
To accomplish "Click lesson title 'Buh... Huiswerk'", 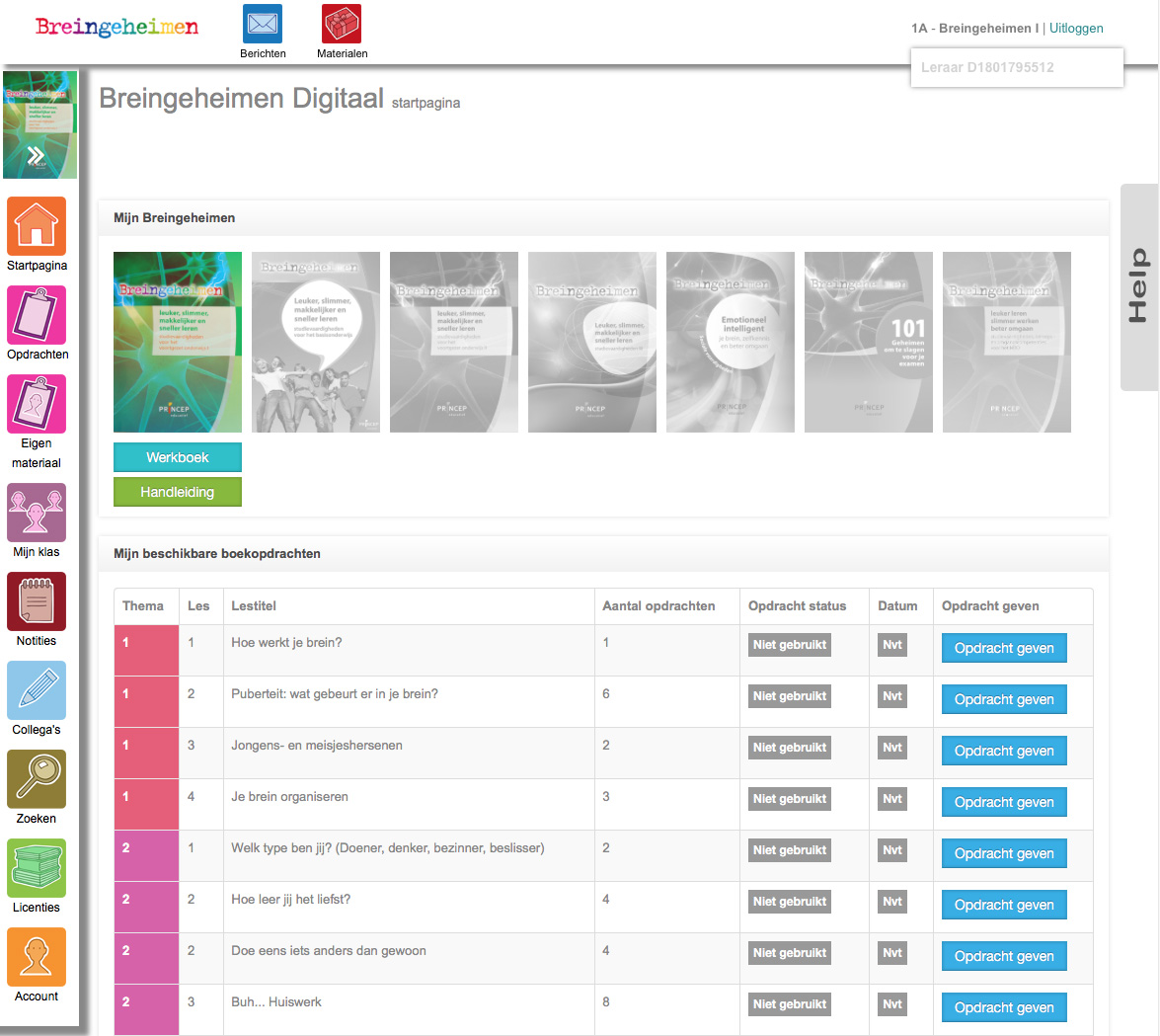I will click(276, 1002).
